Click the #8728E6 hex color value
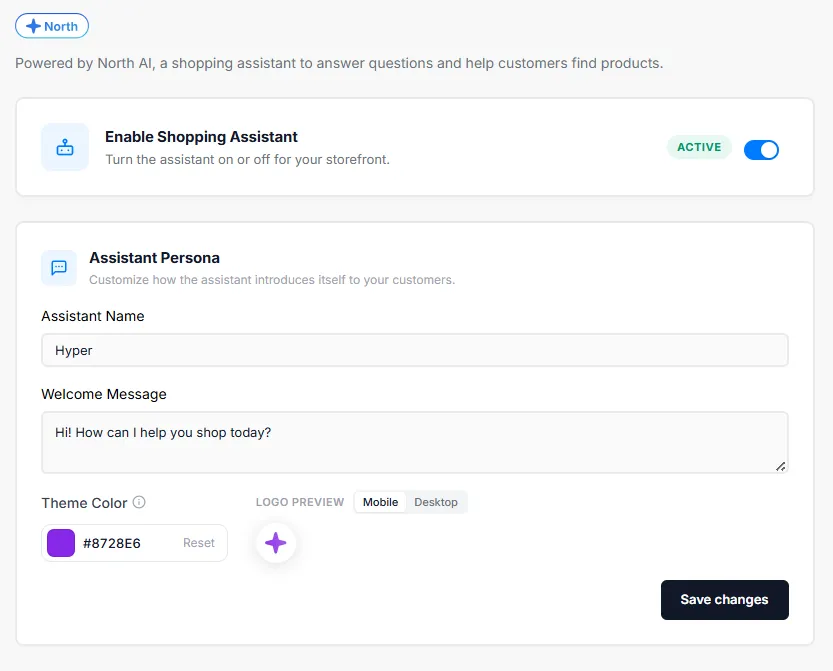 coord(112,543)
